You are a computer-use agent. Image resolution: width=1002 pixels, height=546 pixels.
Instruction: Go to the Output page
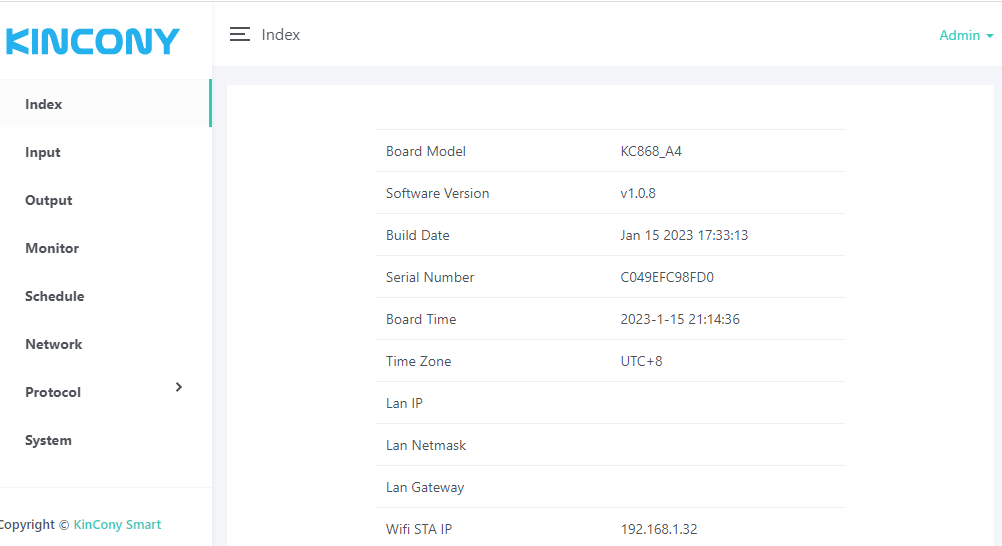[x=49, y=200]
